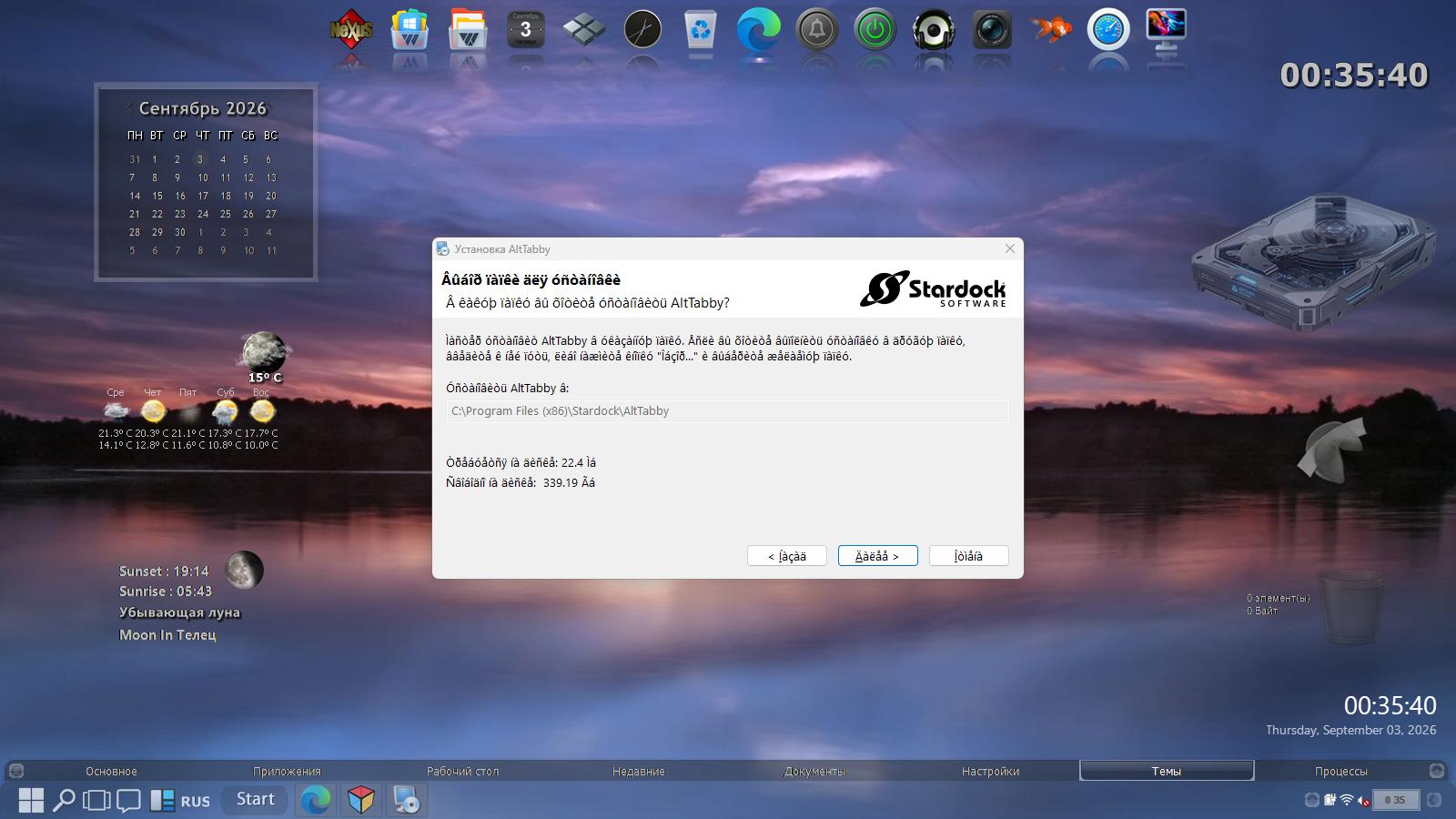
Task: Click the goldfish dock icon
Action: click(1050, 31)
